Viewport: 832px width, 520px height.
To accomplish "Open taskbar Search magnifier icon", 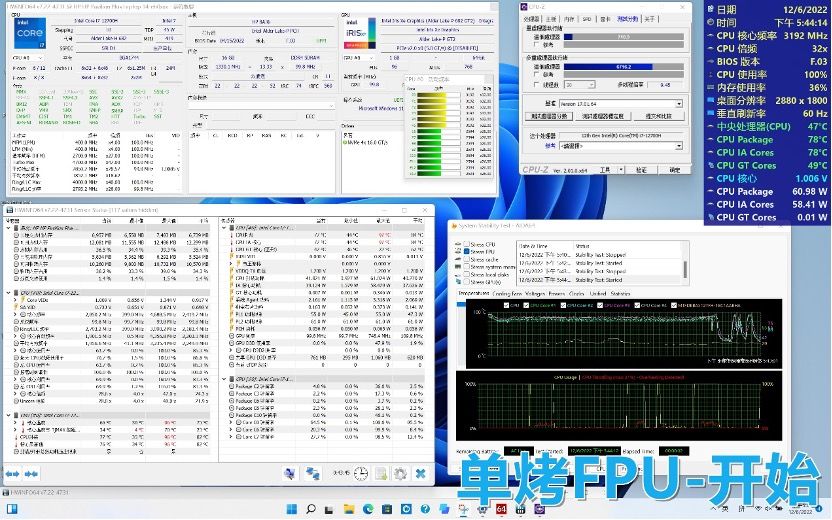I will 311,509.
